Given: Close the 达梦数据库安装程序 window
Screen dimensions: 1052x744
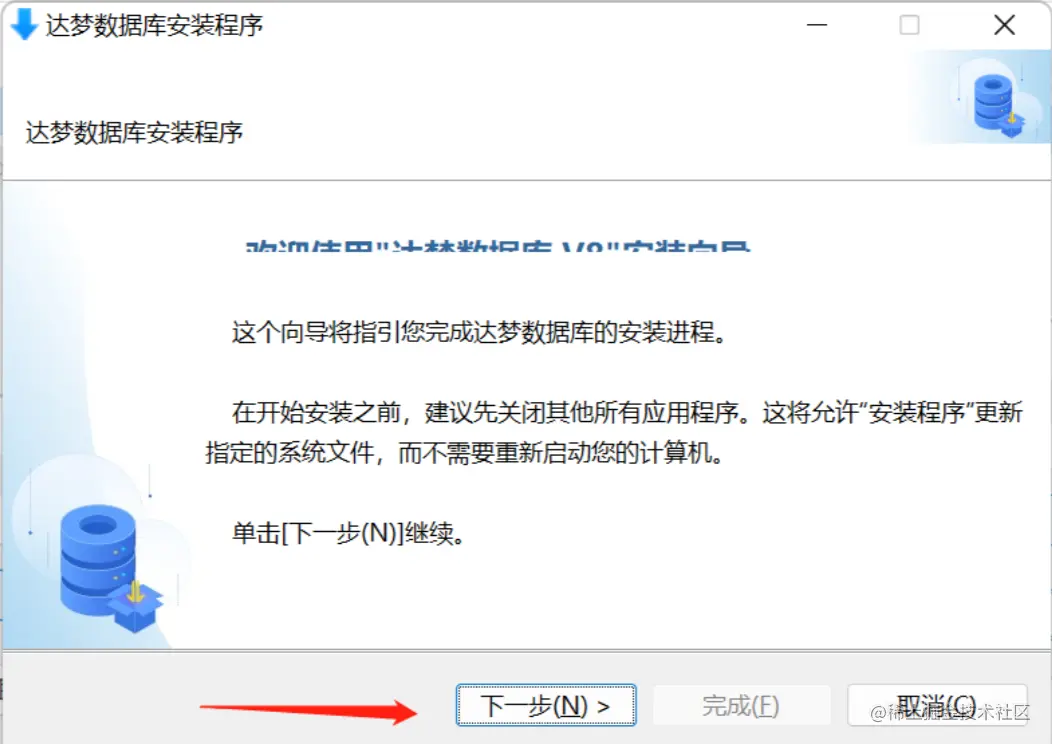Looking at the screenshot, I should coord(1004,25).
